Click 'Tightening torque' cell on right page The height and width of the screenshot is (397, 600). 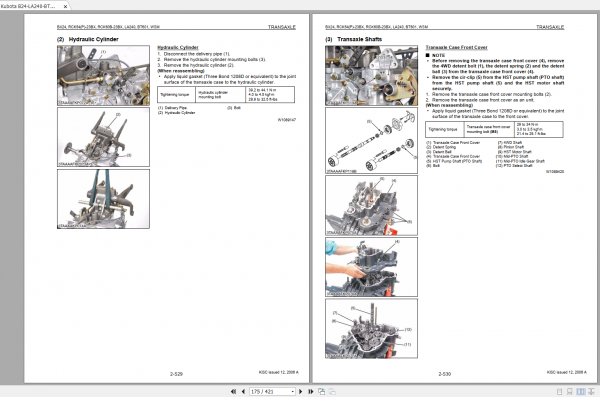[445, 129]
